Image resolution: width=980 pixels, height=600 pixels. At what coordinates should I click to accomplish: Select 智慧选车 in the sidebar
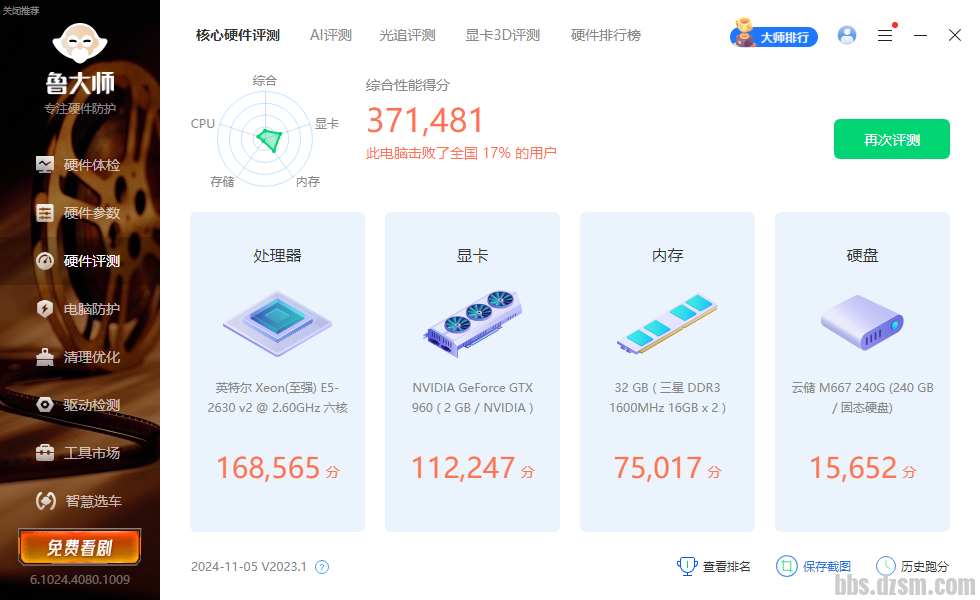click(79, 501)
